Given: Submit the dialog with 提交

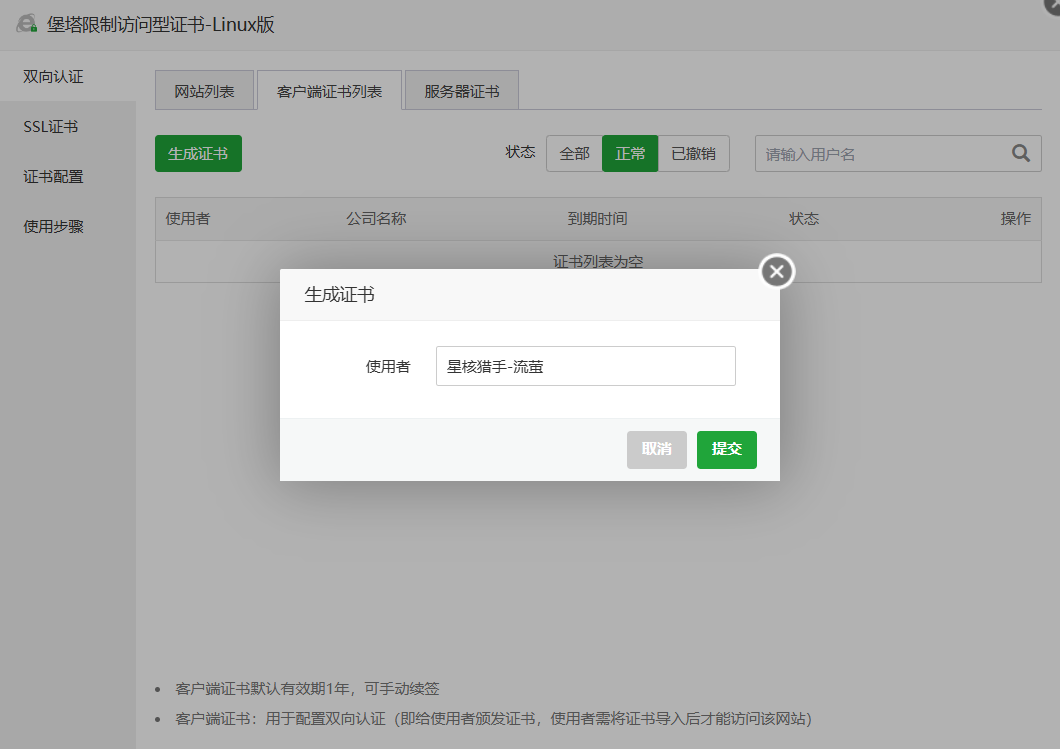Looking at the screenshot, I should pos(726,449).
